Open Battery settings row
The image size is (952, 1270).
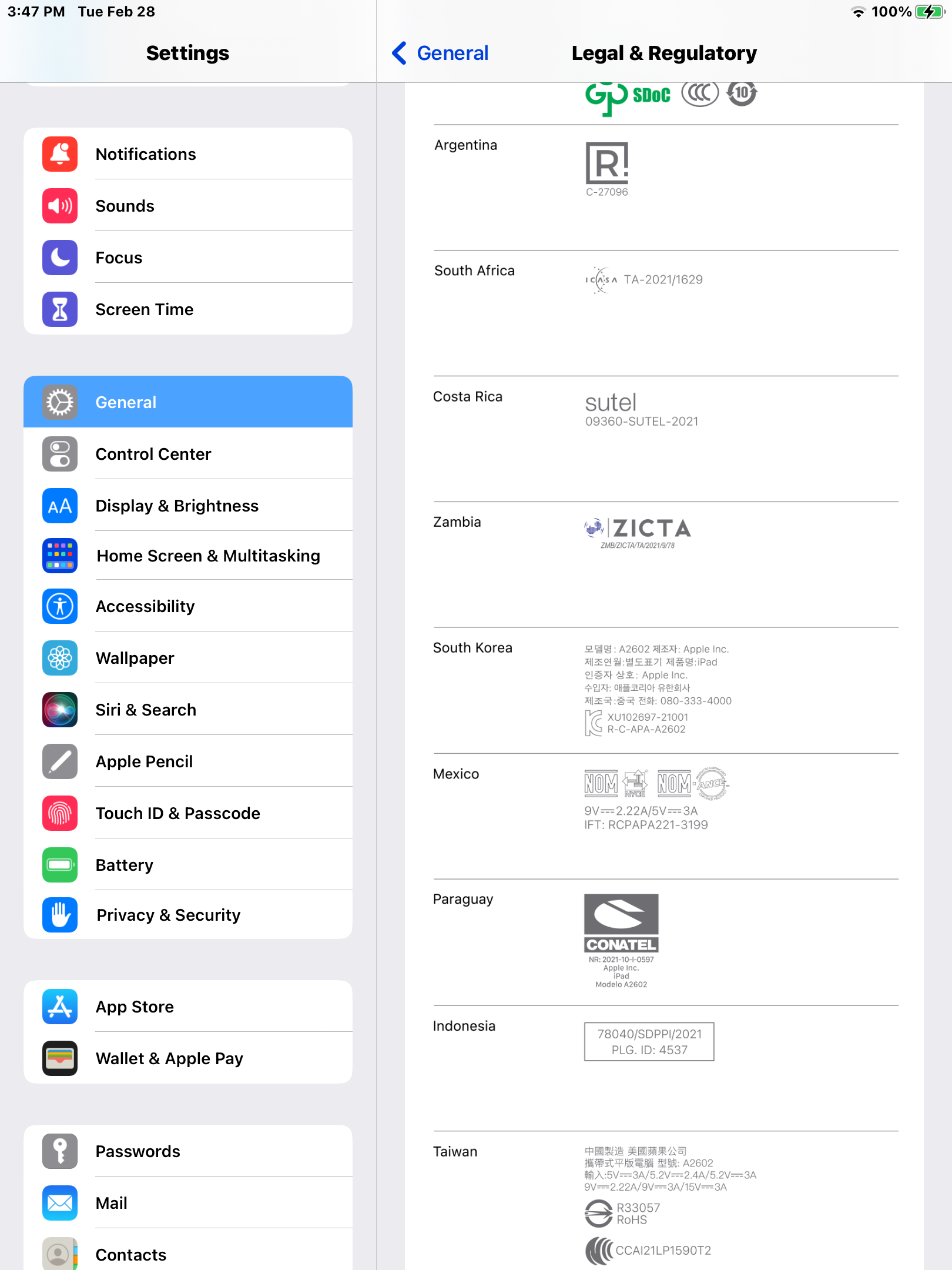[x=188, y=865]
